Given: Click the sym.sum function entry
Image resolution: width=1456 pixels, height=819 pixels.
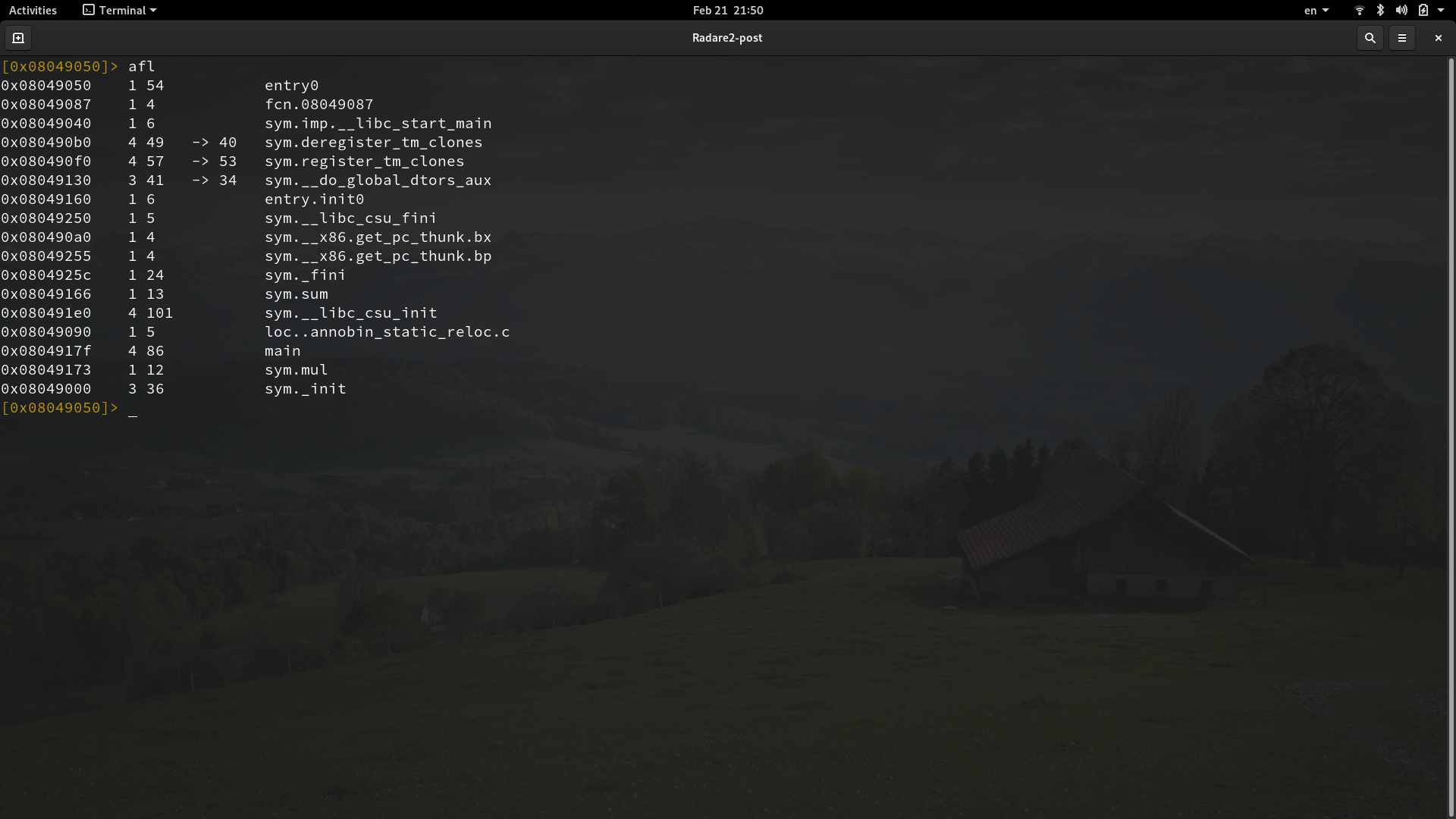Looking at the screenshot, I should point(296,294).
